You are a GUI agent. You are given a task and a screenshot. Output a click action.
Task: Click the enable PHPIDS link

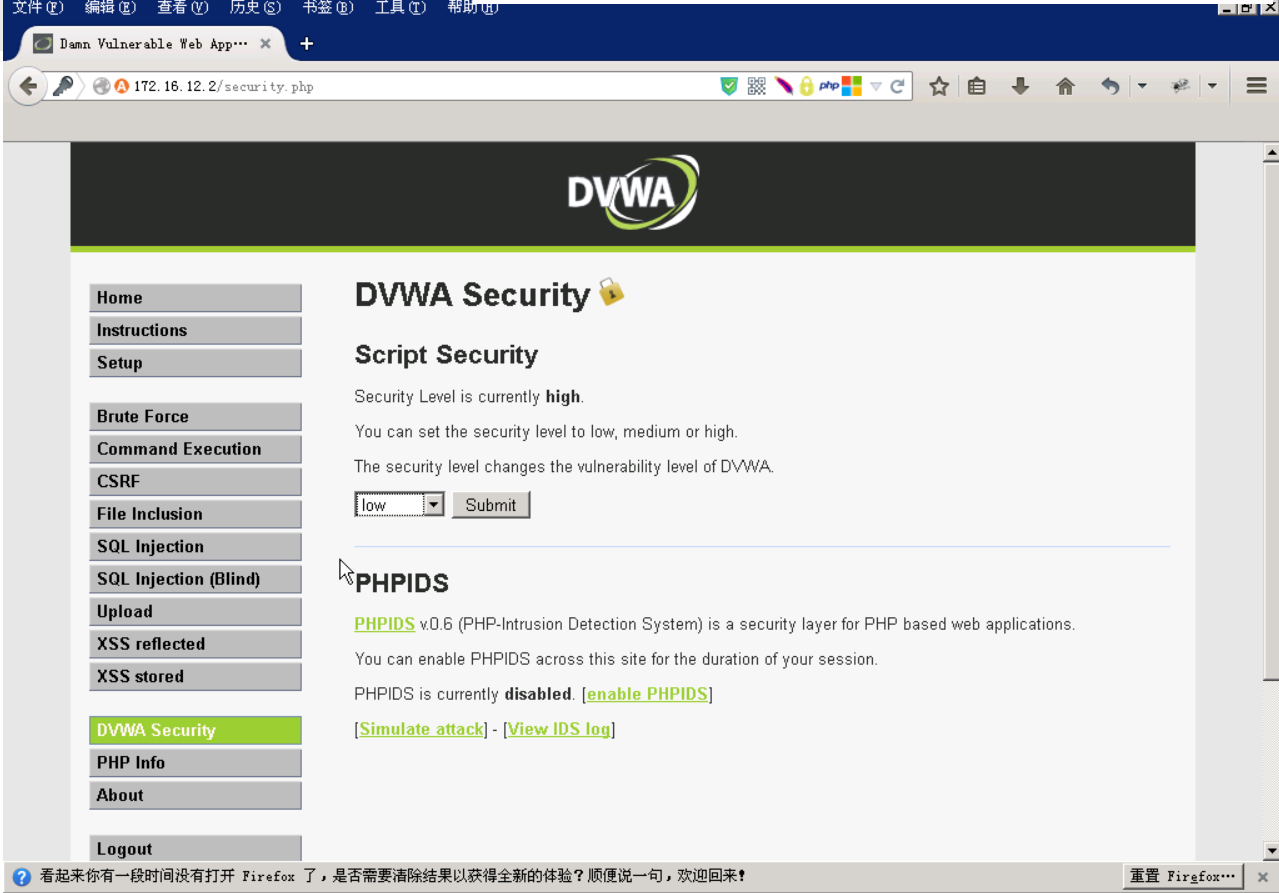[x=647, y=694]
